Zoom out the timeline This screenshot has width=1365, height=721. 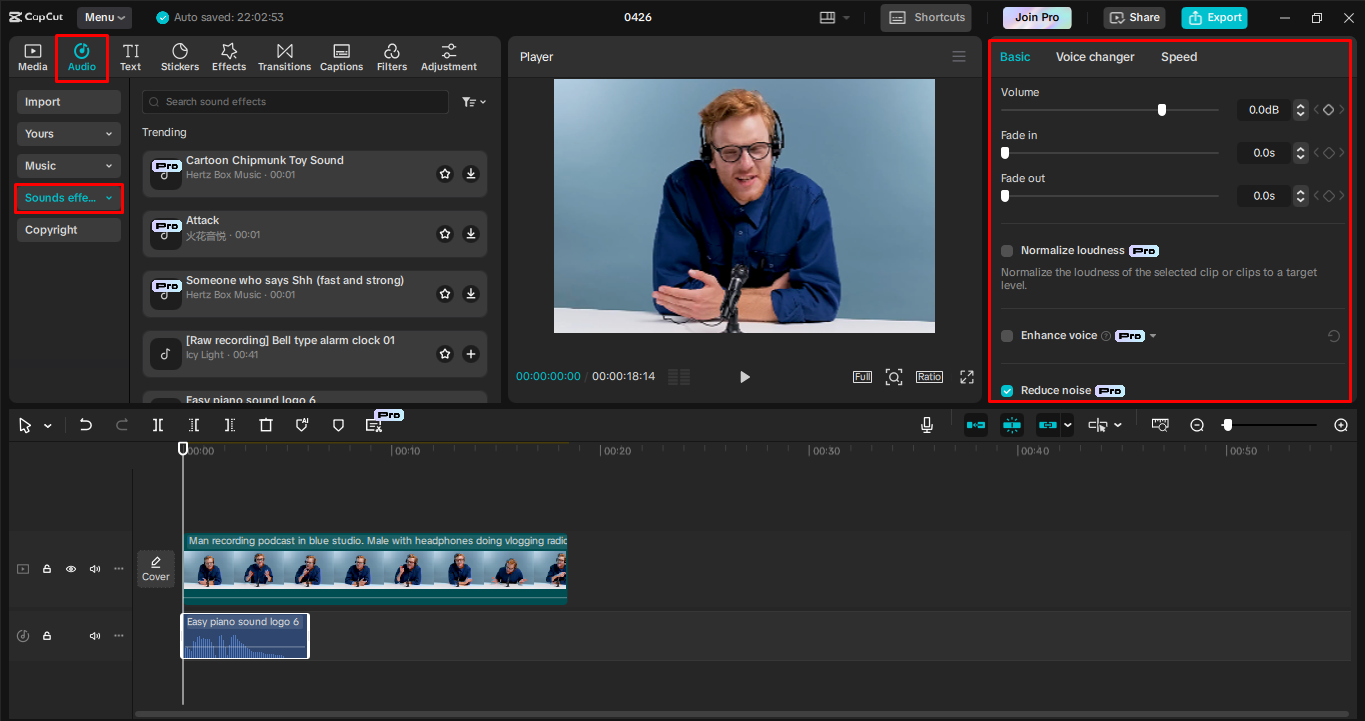pyautogui.click(x=1197, y=425)
